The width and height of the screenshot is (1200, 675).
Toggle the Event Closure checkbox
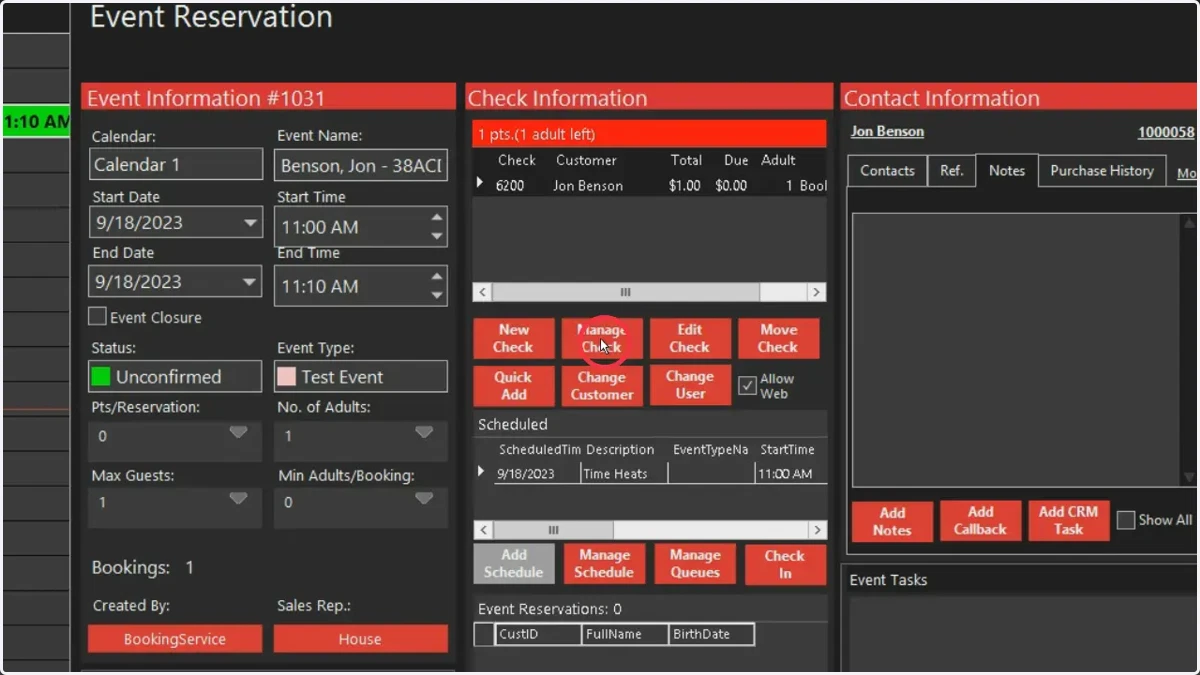[97, 317]
